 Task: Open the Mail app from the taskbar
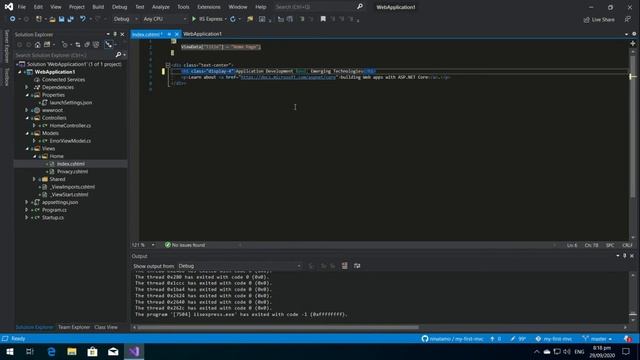click(x=113, y=351)
